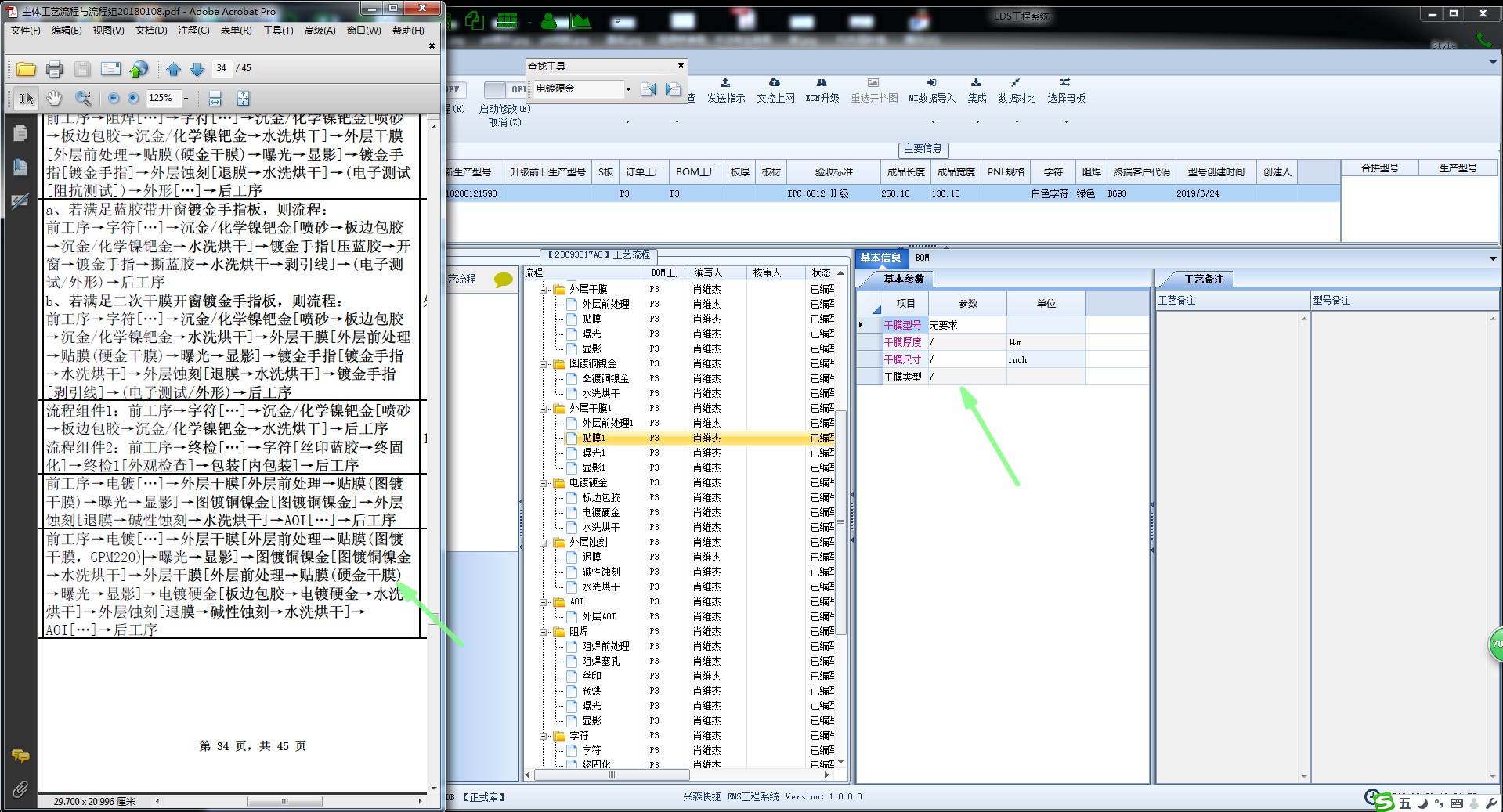Click the 发送指示 toolbar button
The width and height of the screenshot is (1503, 812).
(x=726, y=91)
